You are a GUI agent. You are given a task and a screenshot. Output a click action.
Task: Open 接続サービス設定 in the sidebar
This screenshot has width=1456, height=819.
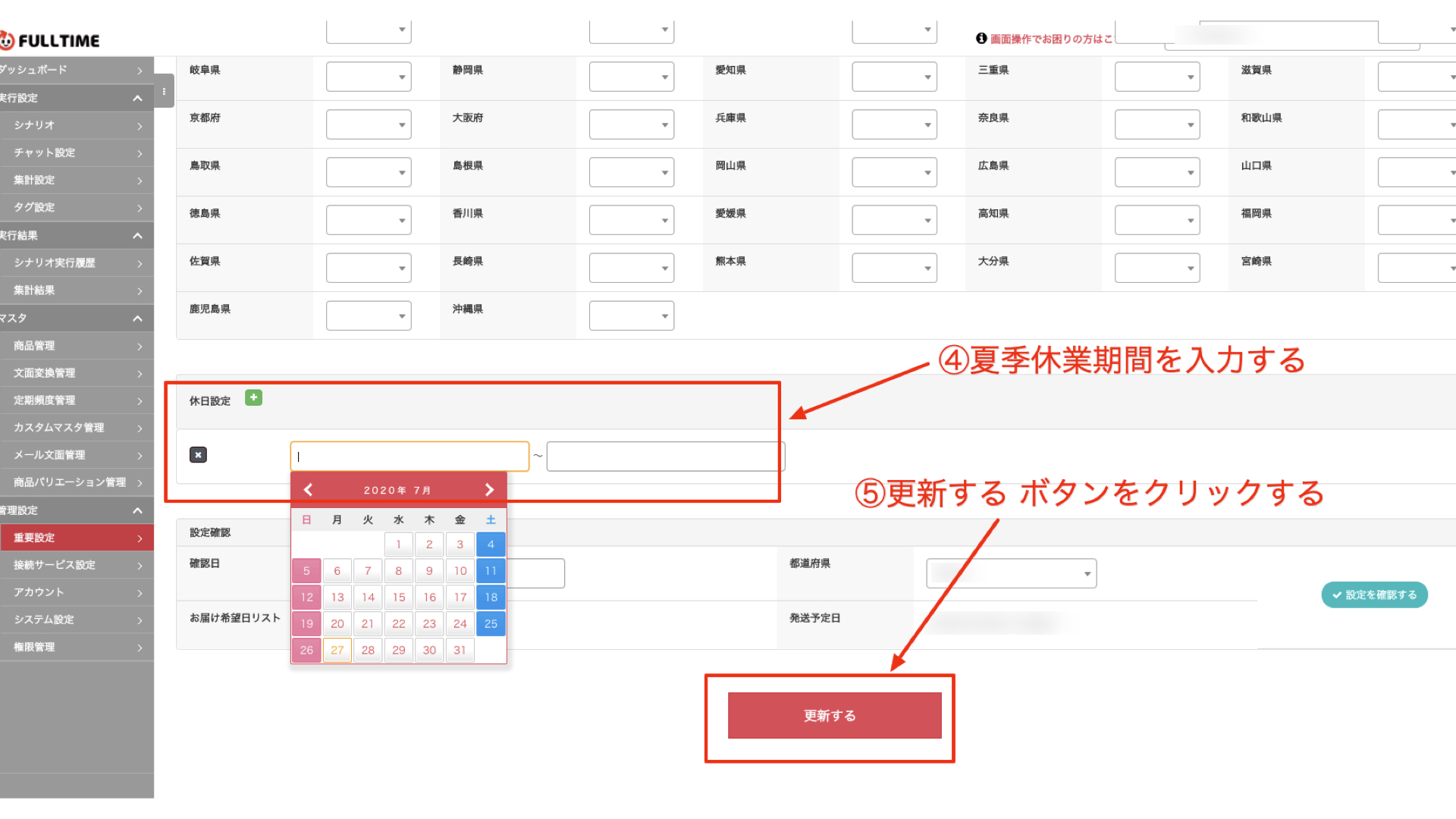pos(77,565)
